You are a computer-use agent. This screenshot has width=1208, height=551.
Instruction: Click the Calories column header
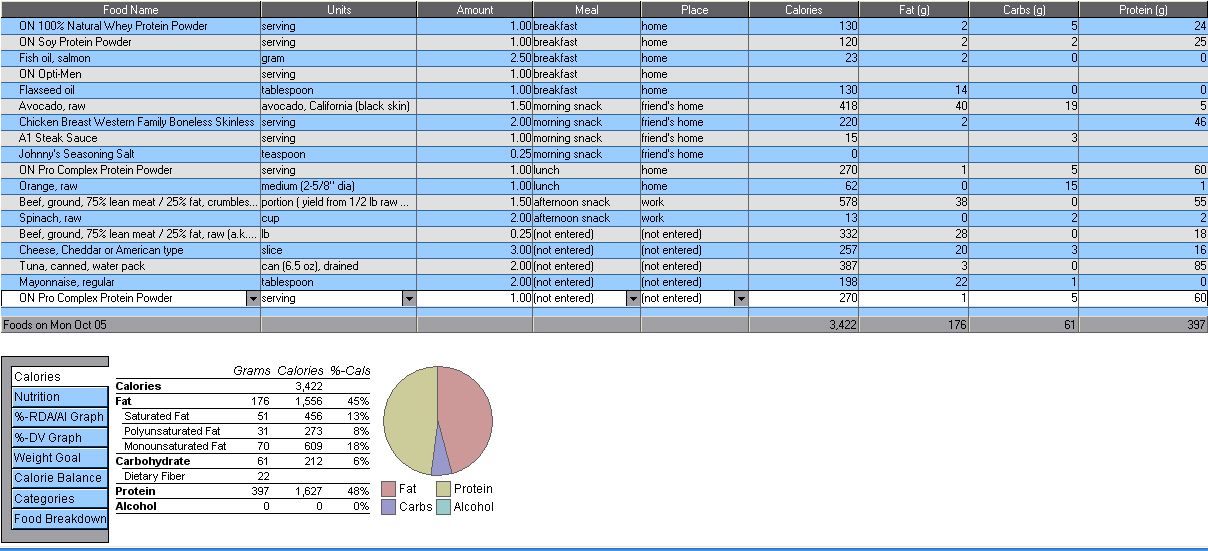[x=804, y=10]
